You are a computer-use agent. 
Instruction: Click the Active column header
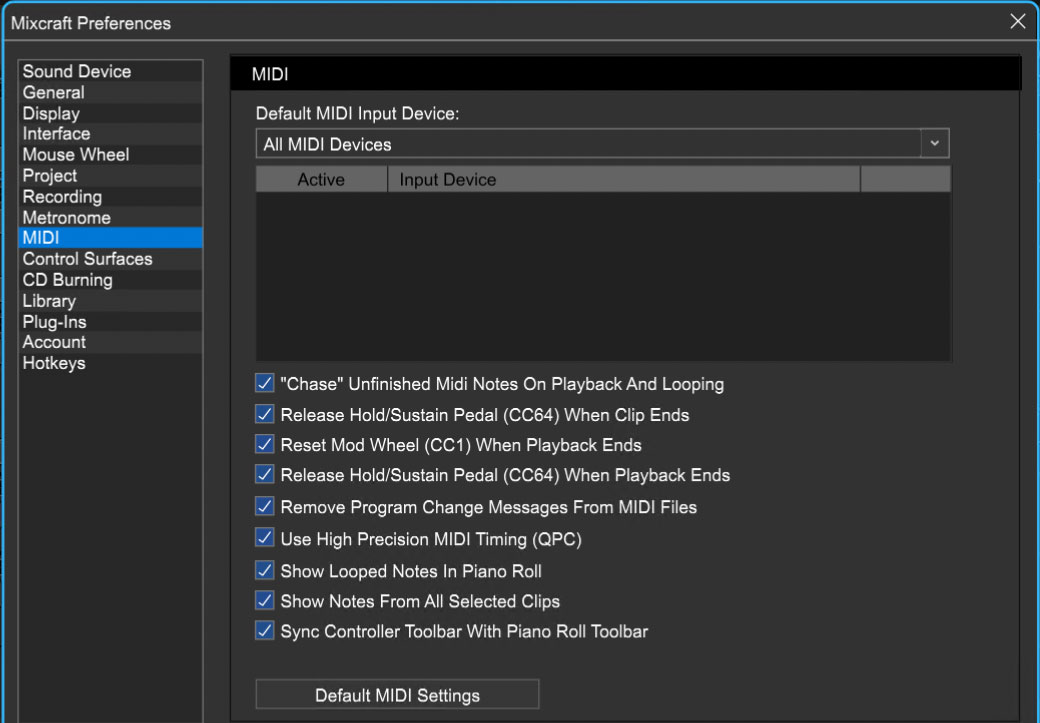coord(321,179)
